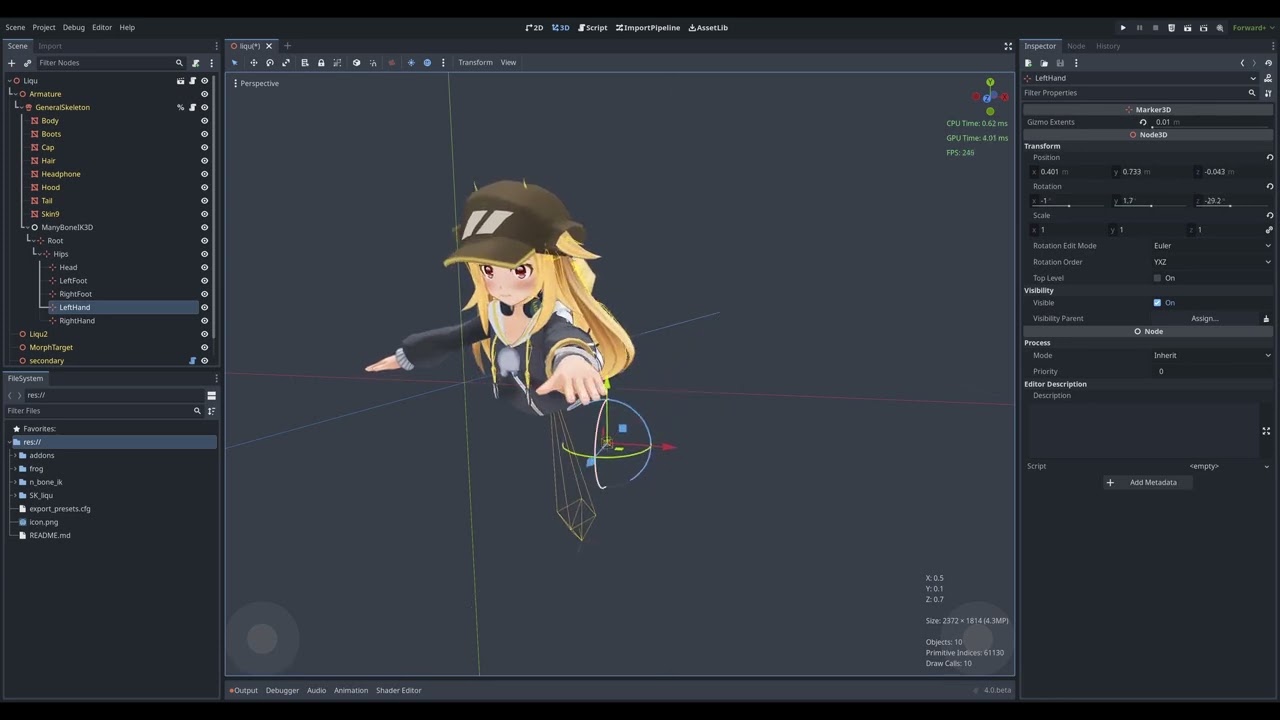Click the lock selected node icon
The image size is (1280, 720).
(321, 63)
